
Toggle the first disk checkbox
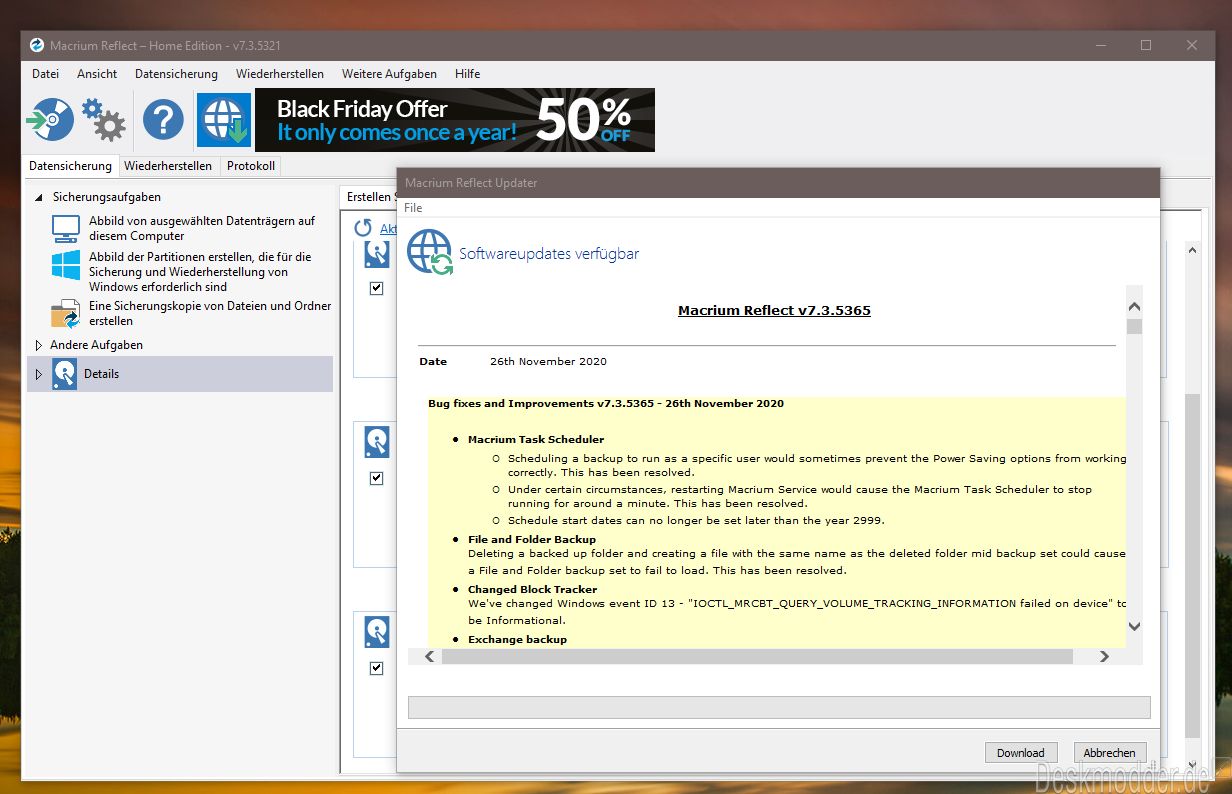pyautogui.click(x=377, y=288)
